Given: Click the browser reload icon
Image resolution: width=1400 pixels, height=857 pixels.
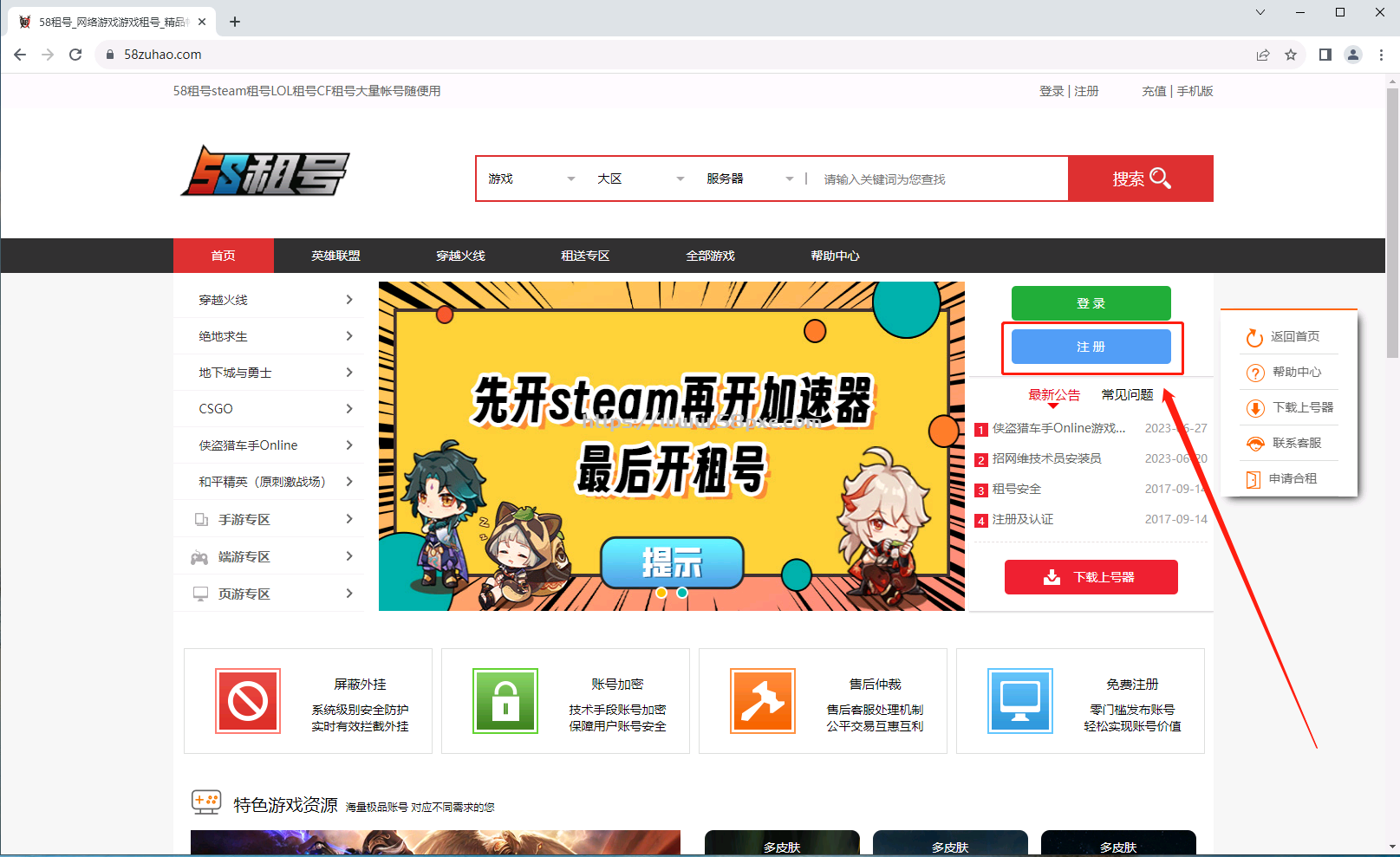Looking at the screenshot, I should pos(75,55).
